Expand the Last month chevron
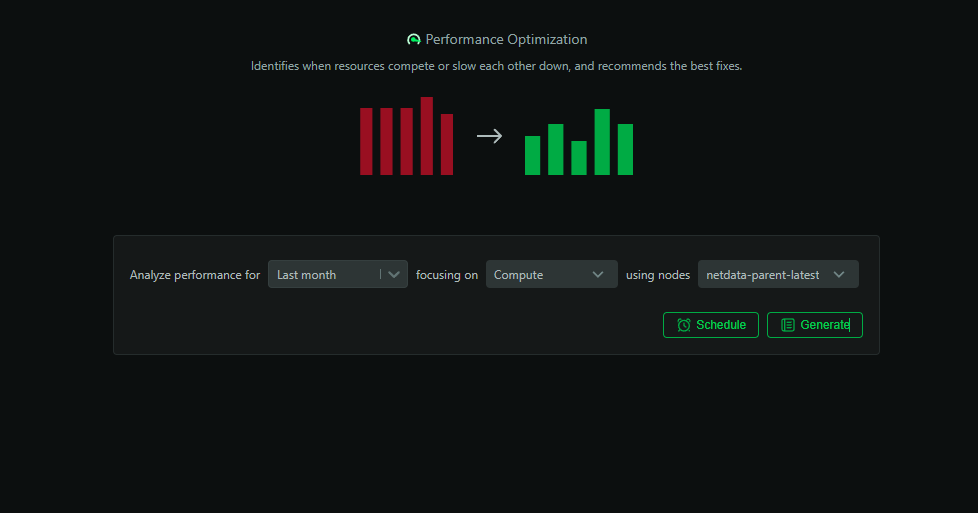 [396, 275]
